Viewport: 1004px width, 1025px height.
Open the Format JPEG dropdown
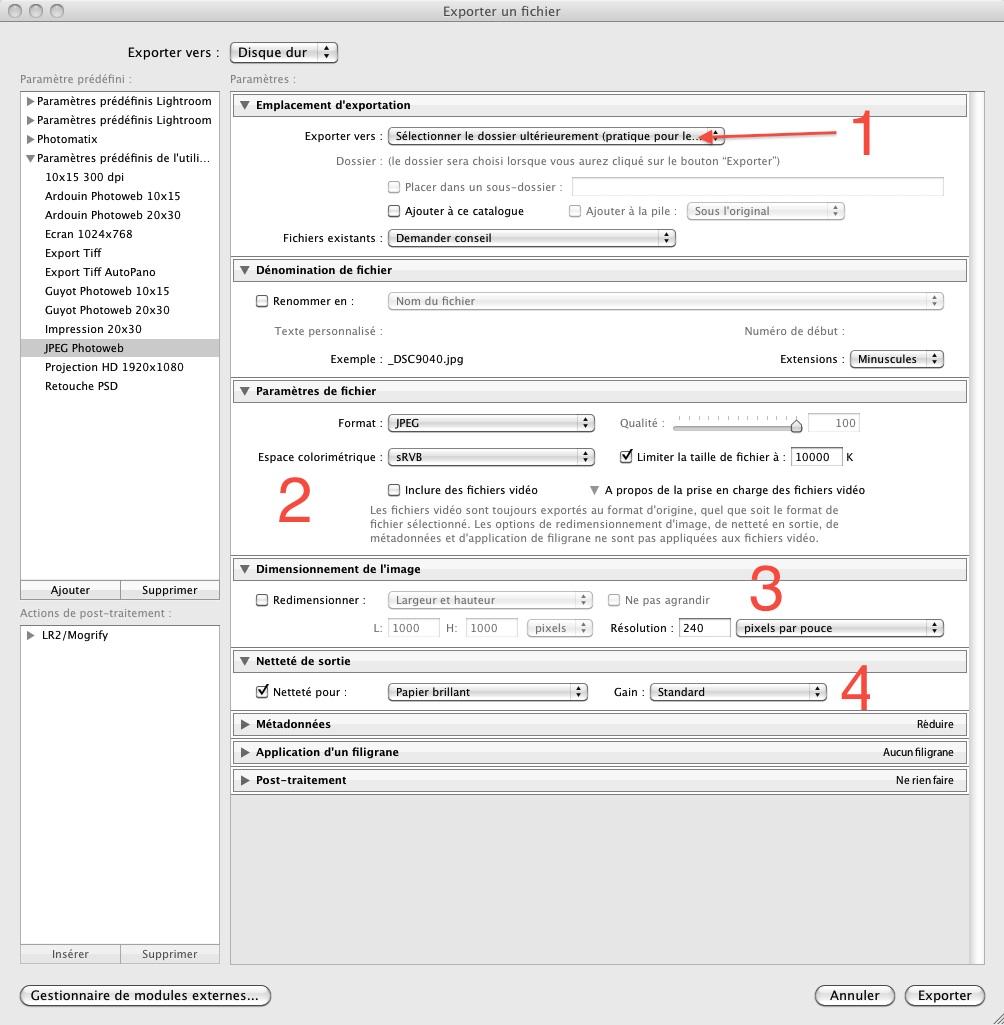coord(490,423)
